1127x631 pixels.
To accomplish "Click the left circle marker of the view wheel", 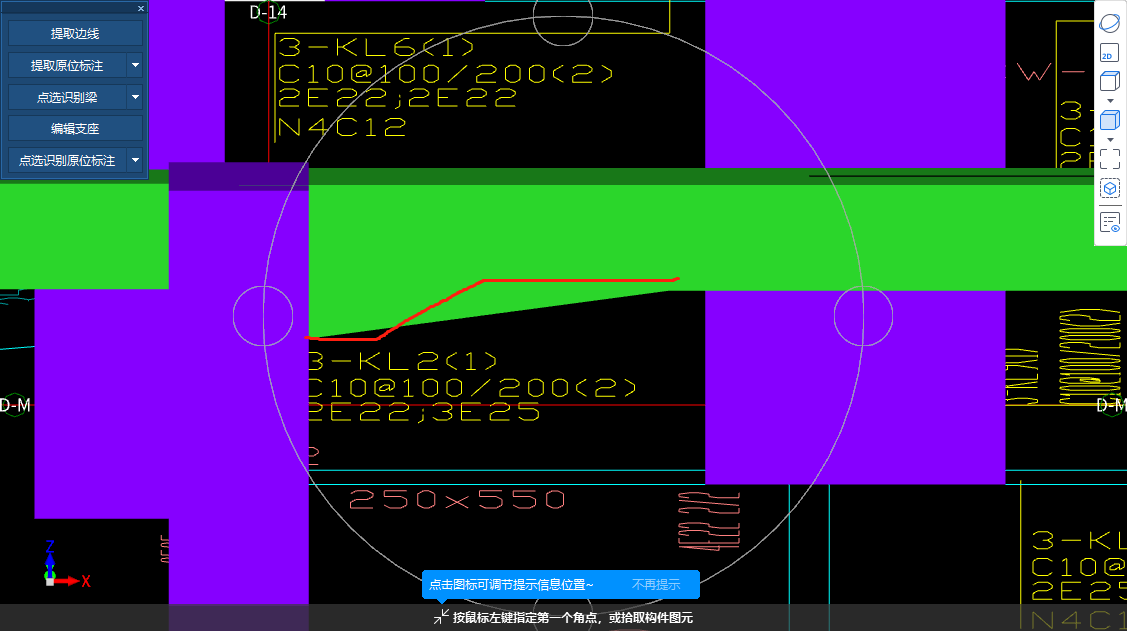I will pyautogui.click(x=263, y=316).
